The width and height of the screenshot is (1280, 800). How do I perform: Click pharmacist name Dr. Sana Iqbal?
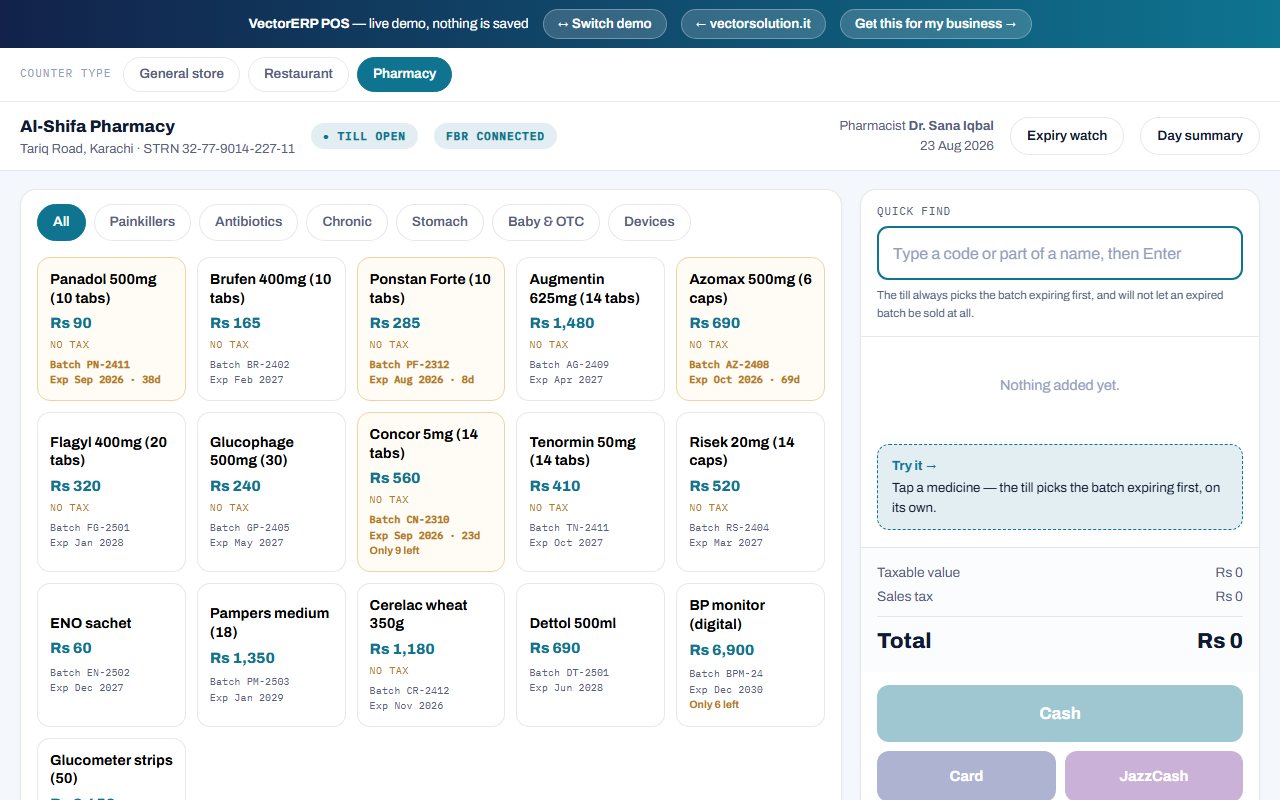pyautogui.click(x=951, y=126)
